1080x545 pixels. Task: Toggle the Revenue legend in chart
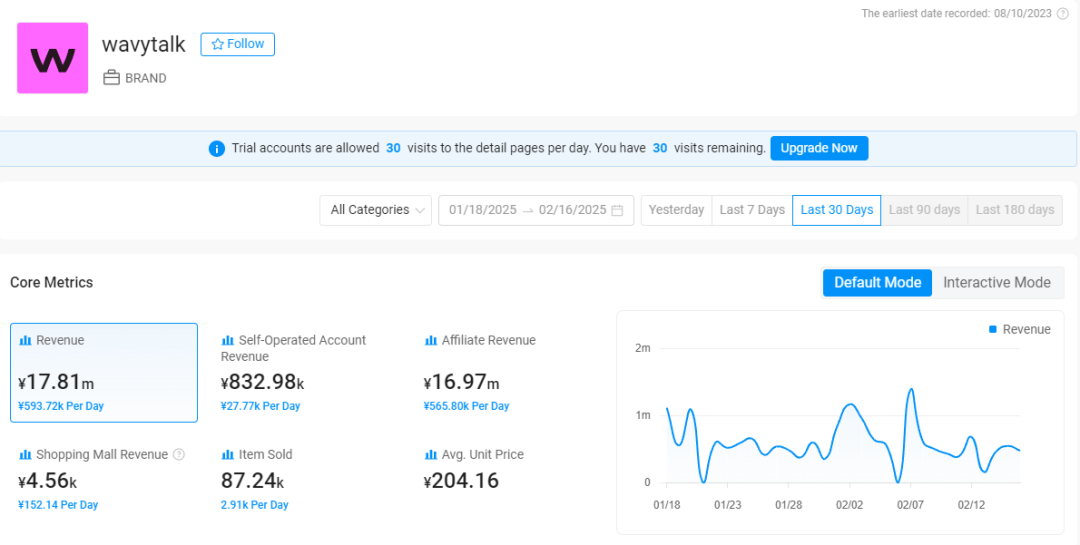coord(1020,329)
